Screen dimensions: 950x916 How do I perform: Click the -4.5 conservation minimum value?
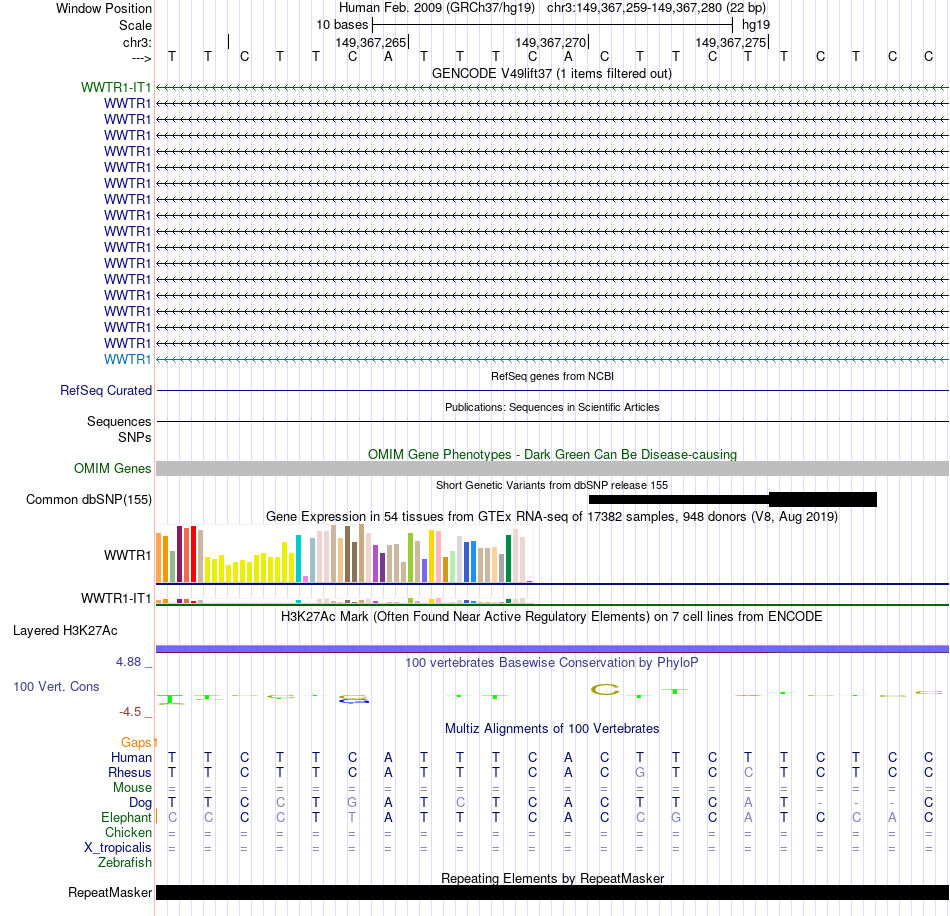[x=130, y=712]
